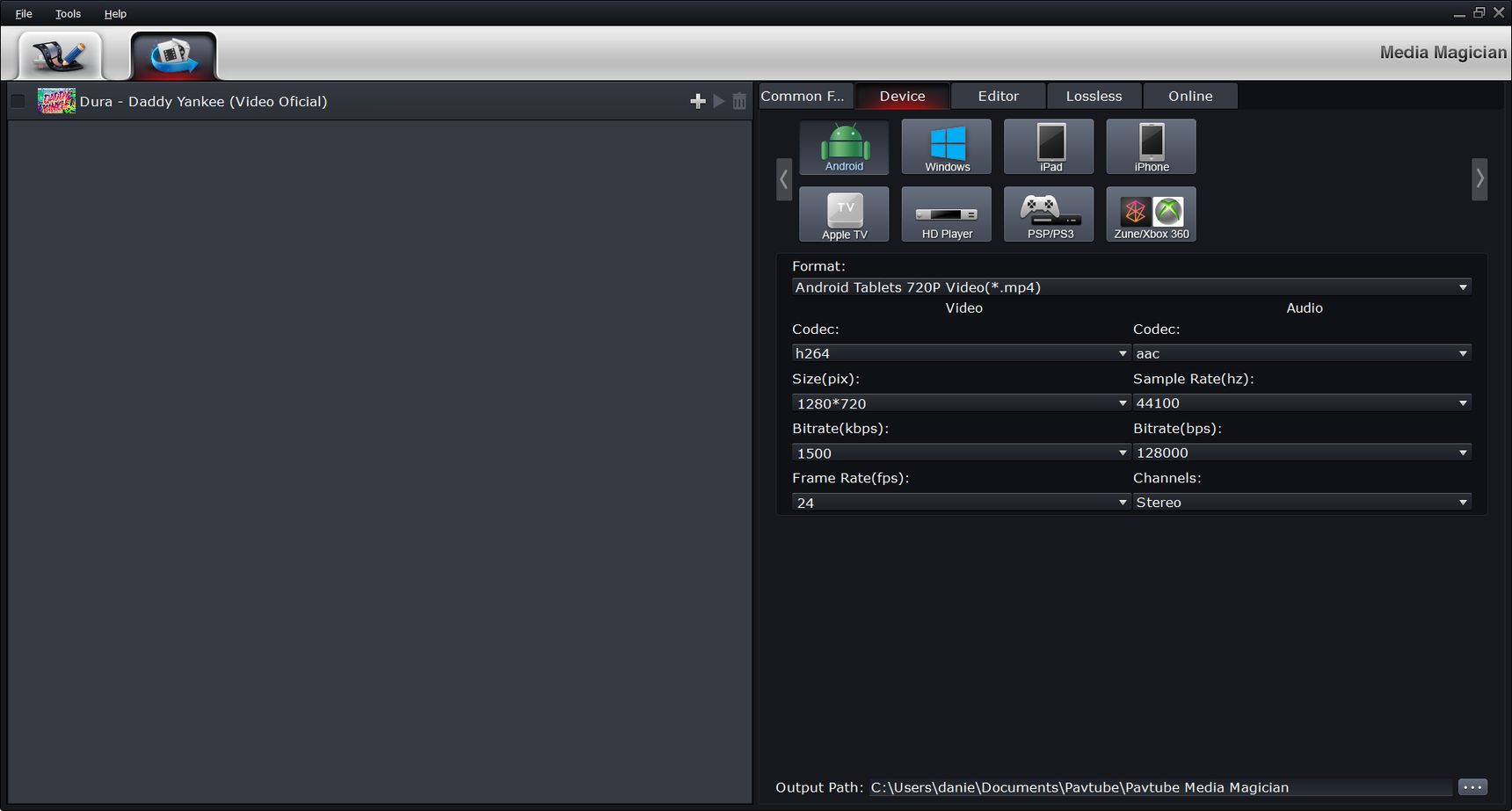
Task: Restore down the Media Magician window
Action: tap(1479, 13)
